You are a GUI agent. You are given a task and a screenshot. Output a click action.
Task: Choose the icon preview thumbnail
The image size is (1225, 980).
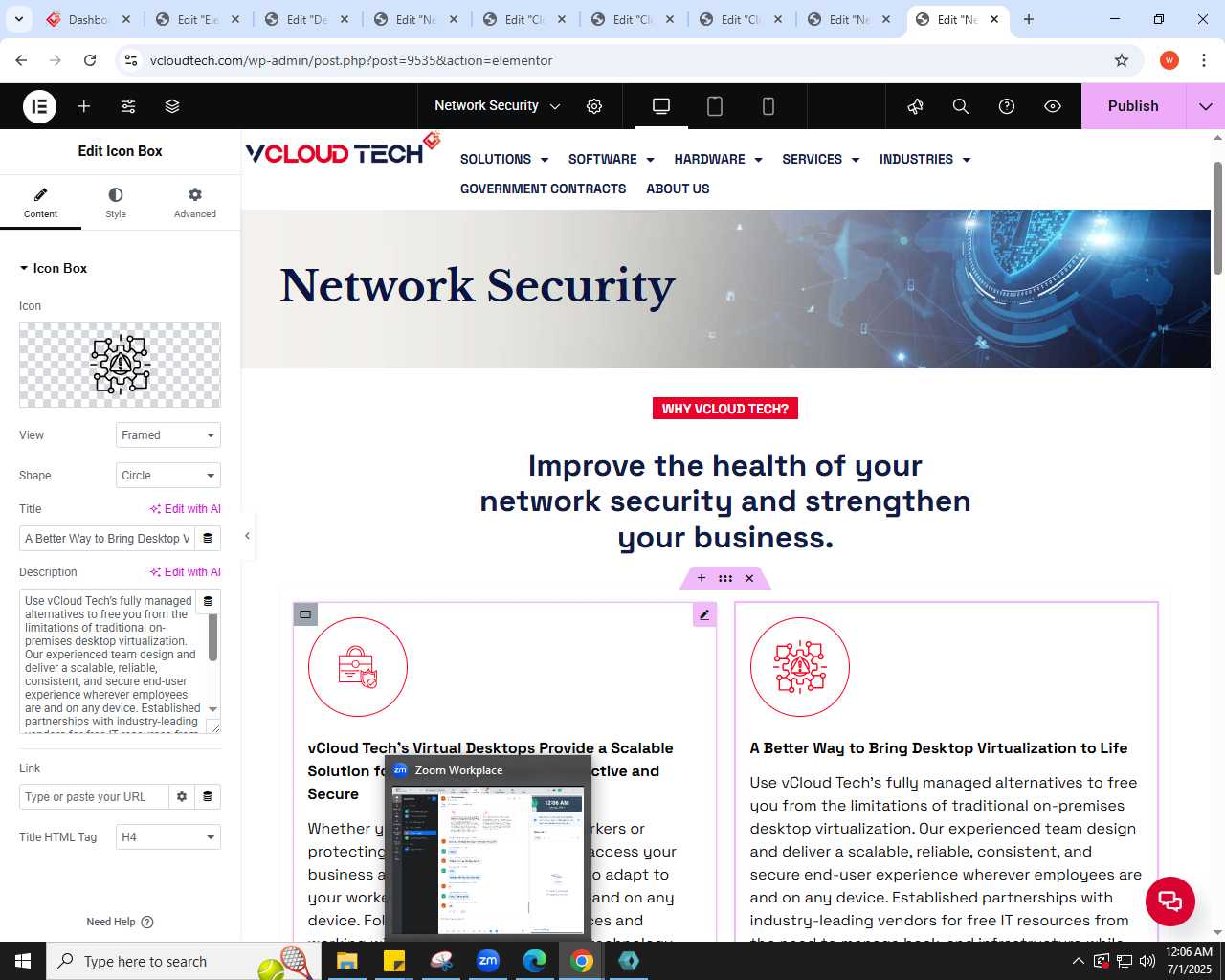[x=120, y=365]
